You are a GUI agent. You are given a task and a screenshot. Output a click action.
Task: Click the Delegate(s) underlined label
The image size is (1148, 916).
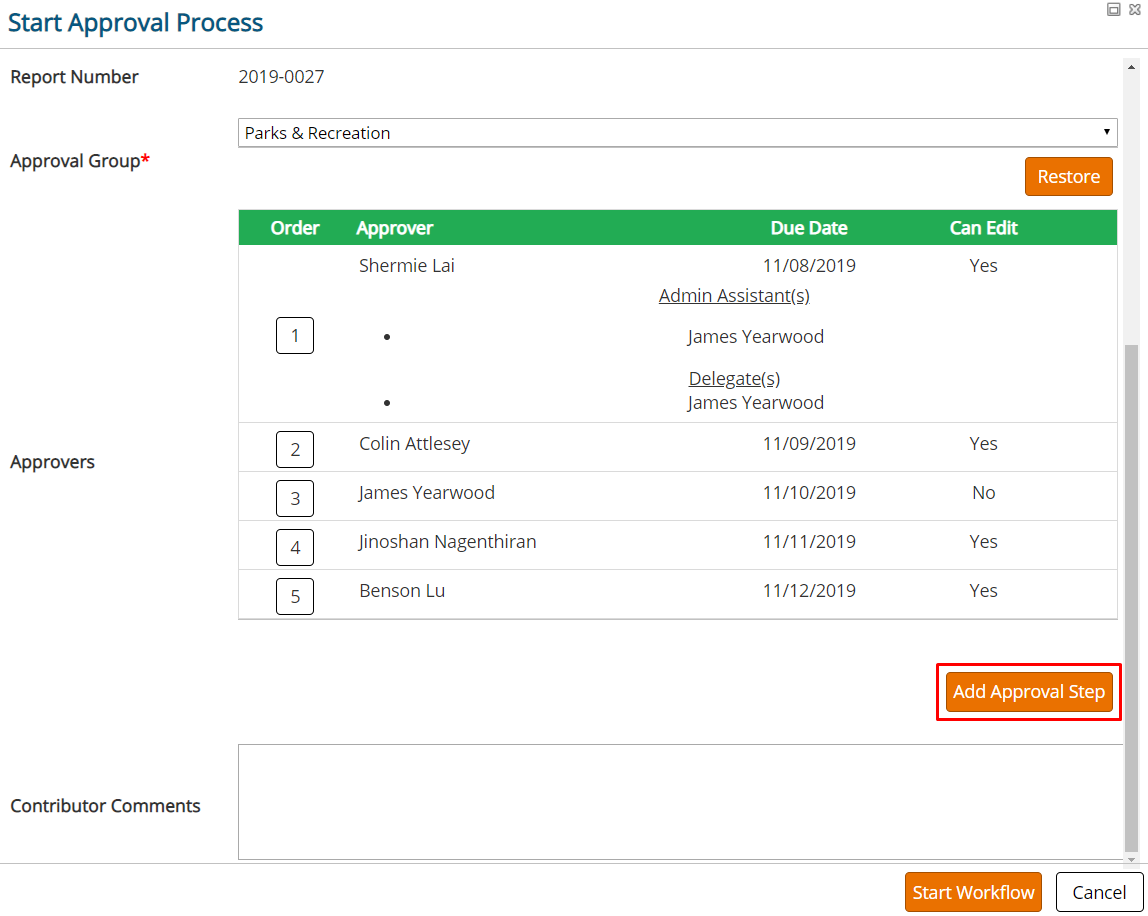point(734,379)
